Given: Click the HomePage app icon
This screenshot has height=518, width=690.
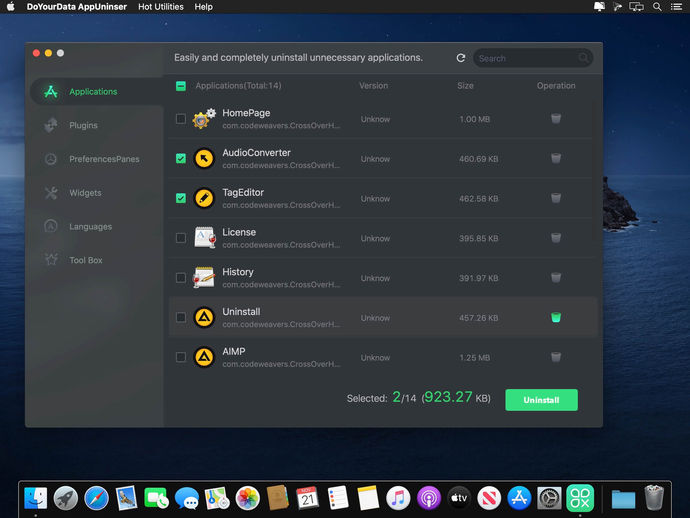Looking at the screenshot, I should pos(204,118).
